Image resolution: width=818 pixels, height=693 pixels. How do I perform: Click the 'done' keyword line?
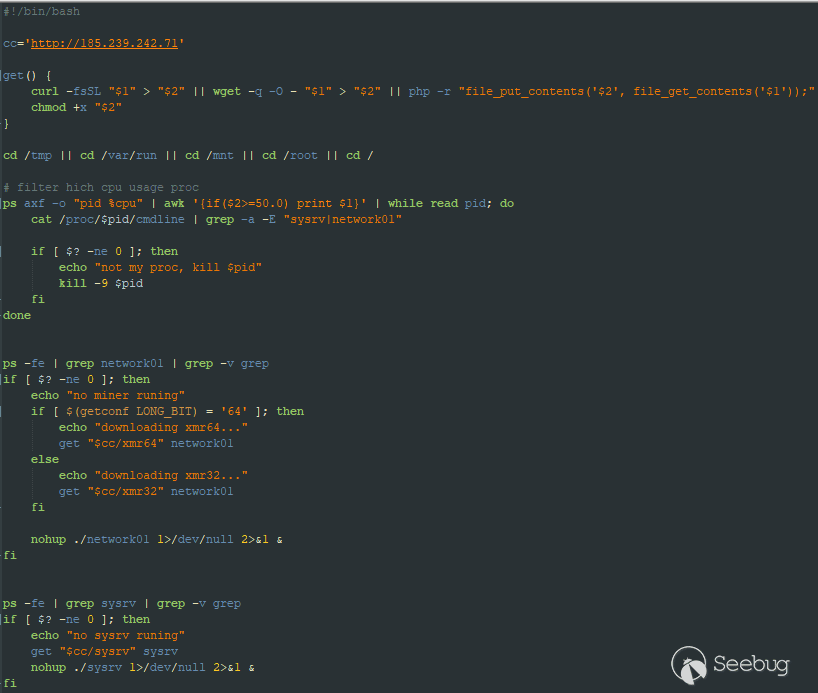coord(17,316)
